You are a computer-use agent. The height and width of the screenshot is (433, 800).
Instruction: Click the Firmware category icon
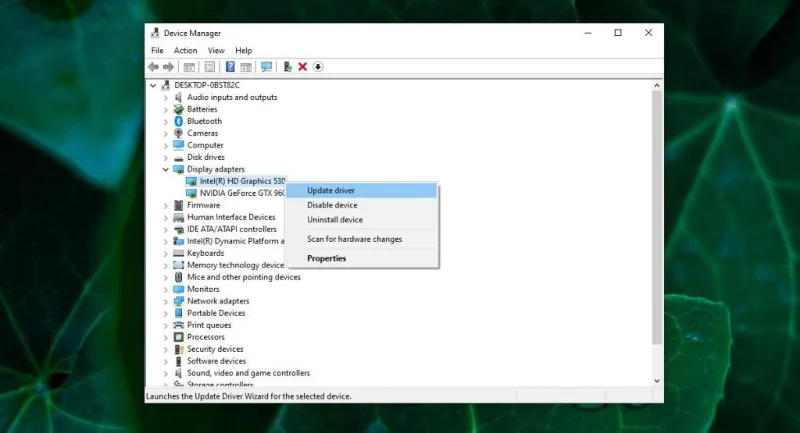click(x=179, y=205)
